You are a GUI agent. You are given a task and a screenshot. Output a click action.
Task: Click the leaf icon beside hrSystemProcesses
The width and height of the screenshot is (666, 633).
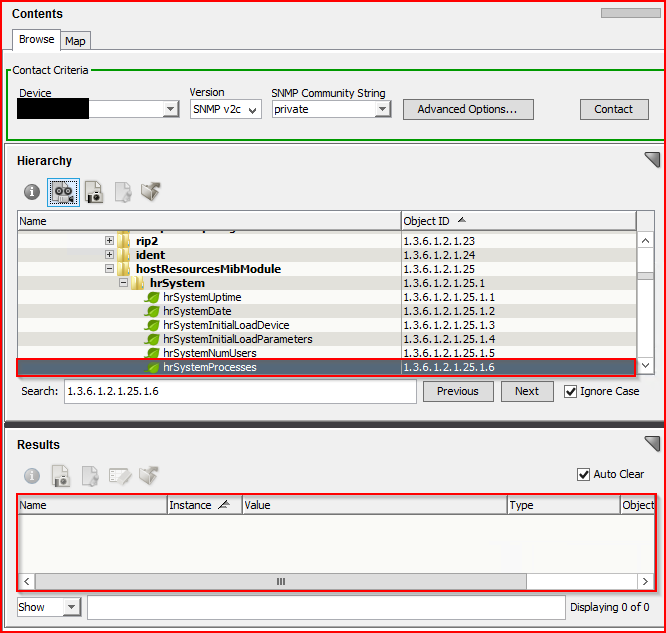point(152,367)
